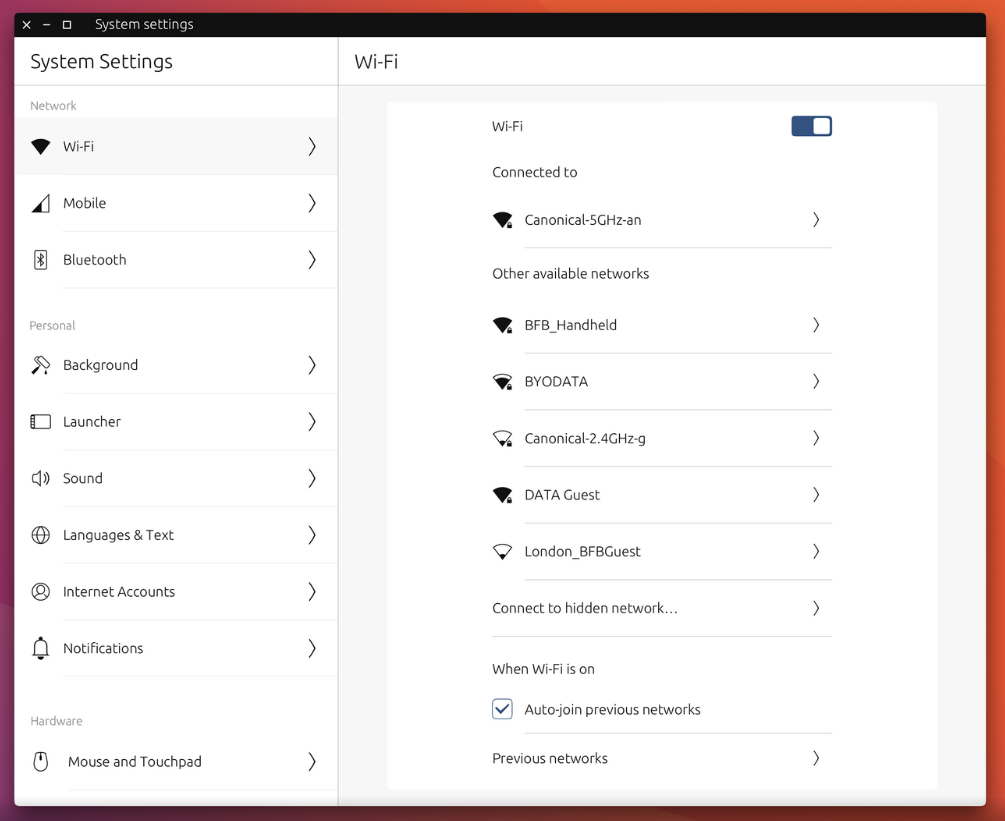
Task: Select the London_BFBGuest network
Action: 662,551
